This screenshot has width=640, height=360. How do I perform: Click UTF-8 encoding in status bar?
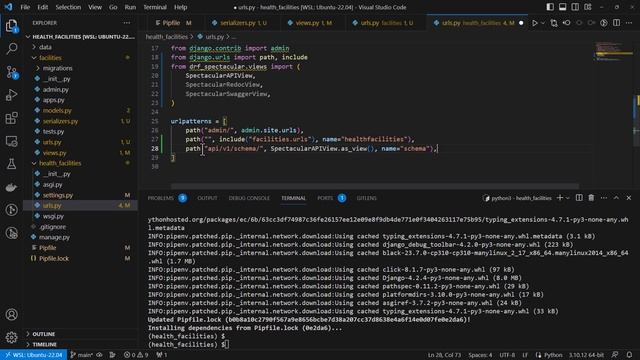[507, 355]
